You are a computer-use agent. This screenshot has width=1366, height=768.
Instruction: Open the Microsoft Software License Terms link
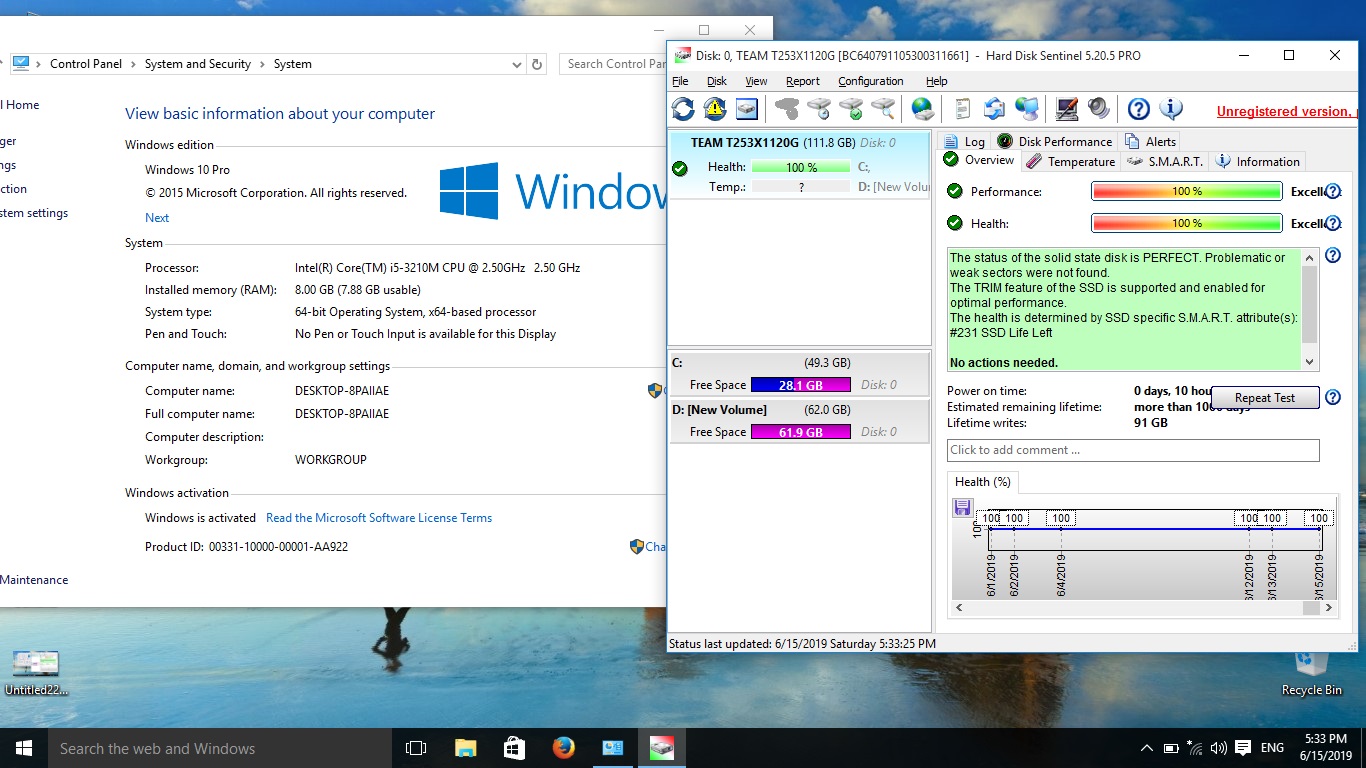379,518
